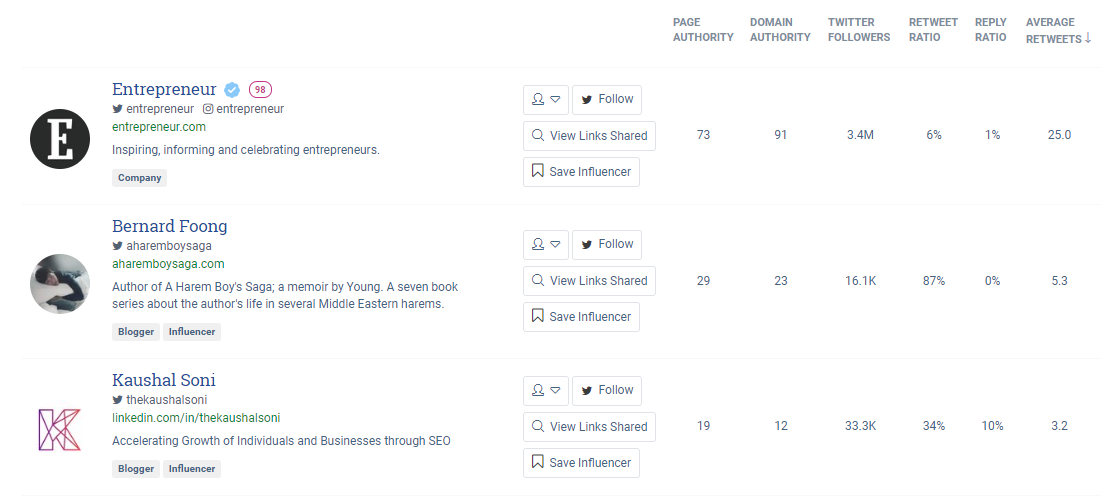Click the Company tag under Entrepreneur

coord(140,178)
